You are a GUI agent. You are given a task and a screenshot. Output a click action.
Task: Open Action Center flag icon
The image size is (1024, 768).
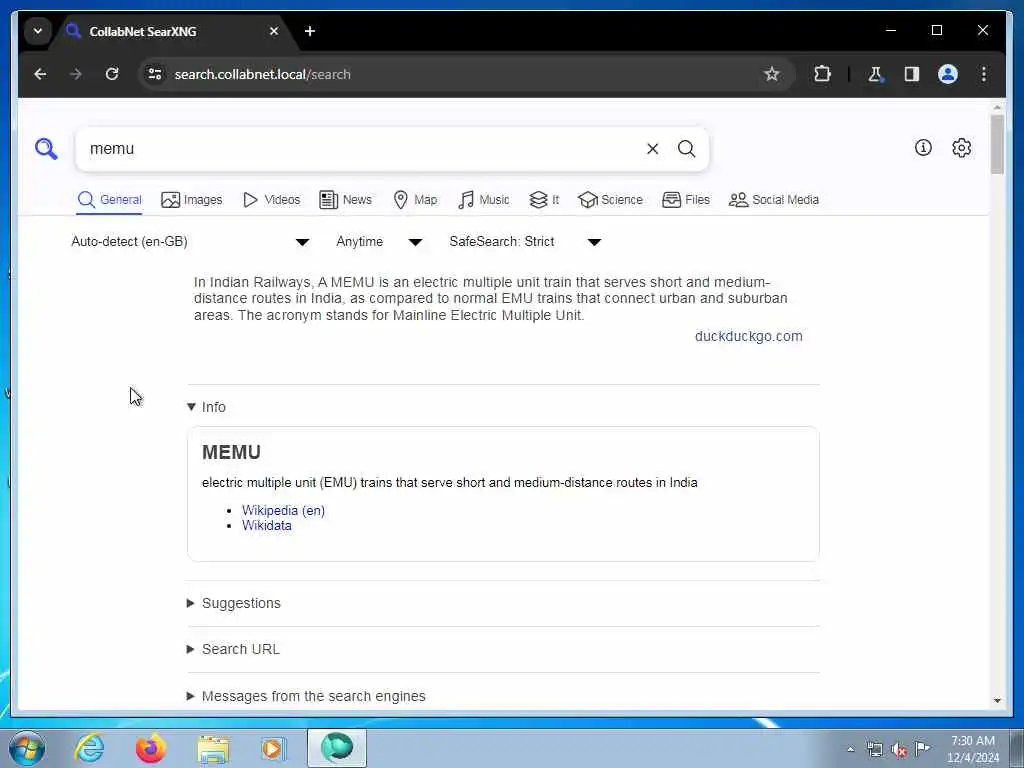click(922, 748)
